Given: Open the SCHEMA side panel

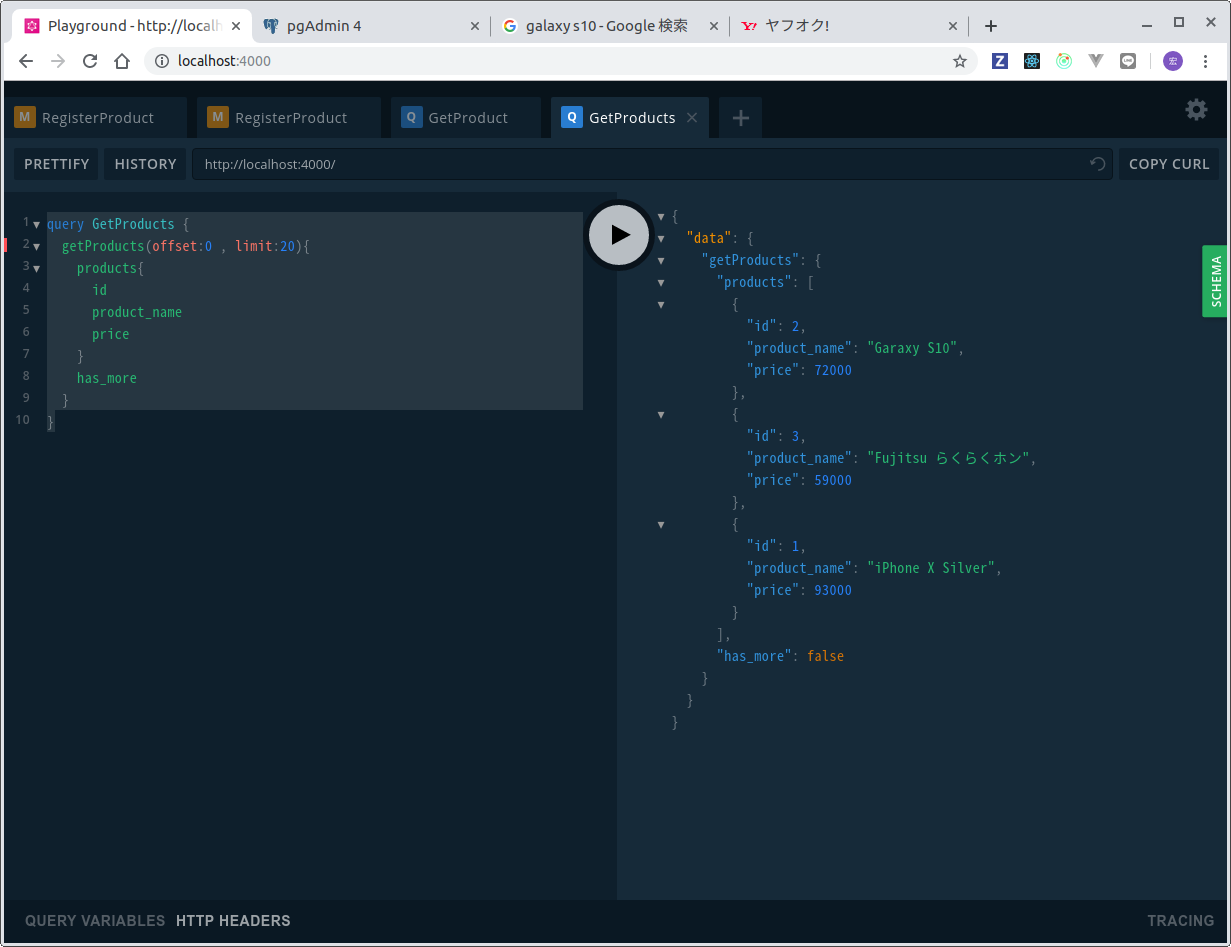Looking at the screenshot, I should click(x=1216, y=281).
